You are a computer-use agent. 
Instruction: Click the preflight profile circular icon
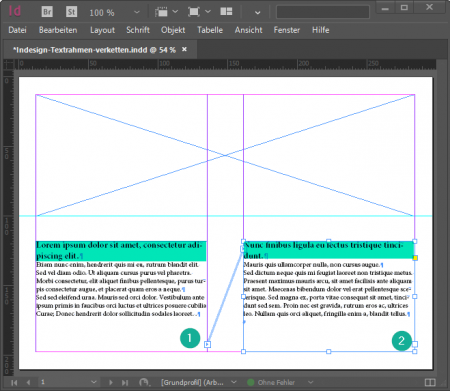tap(144, 382)
